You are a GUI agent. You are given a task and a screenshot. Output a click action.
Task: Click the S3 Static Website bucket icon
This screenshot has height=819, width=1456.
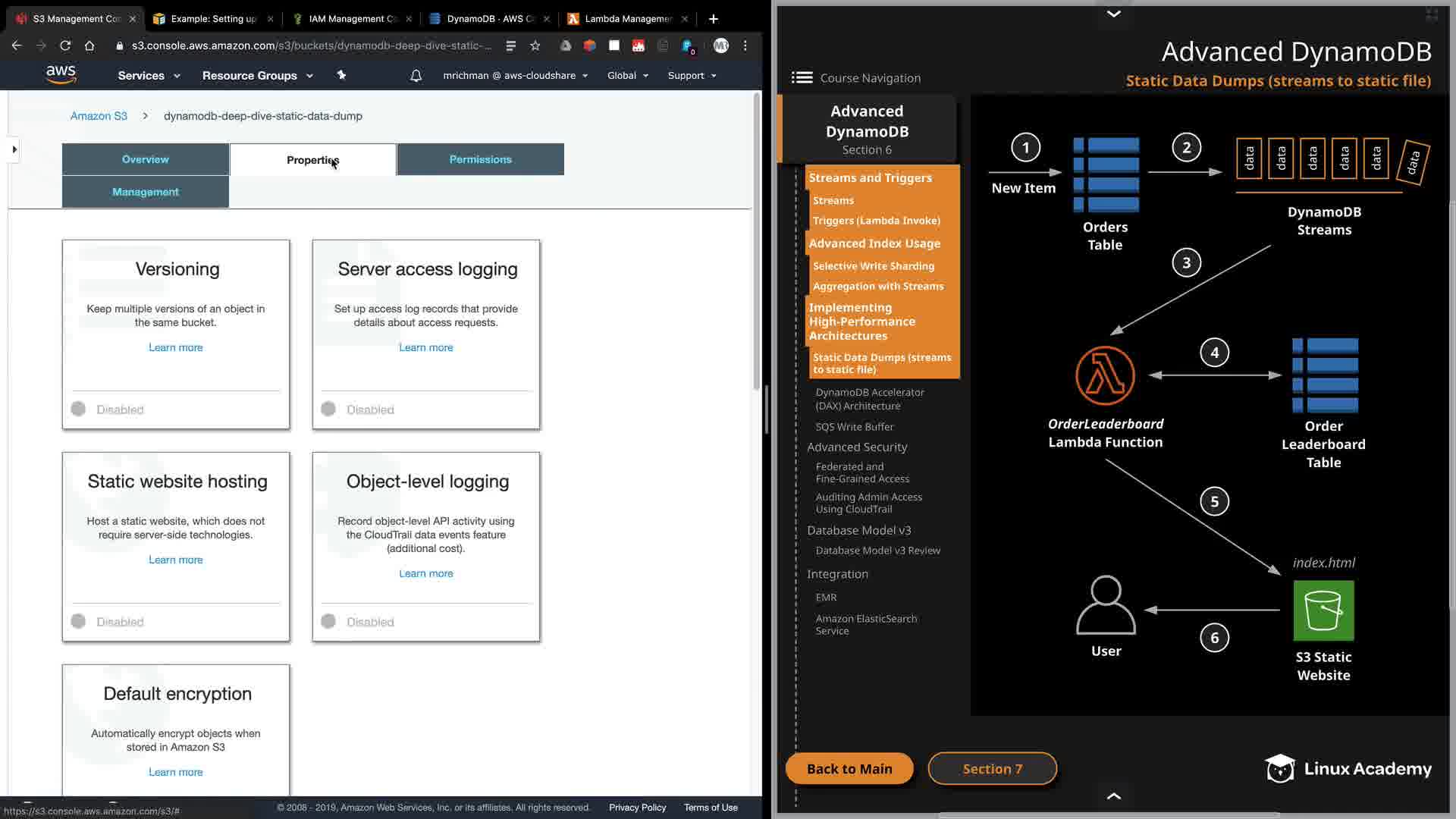point(1323,610)
